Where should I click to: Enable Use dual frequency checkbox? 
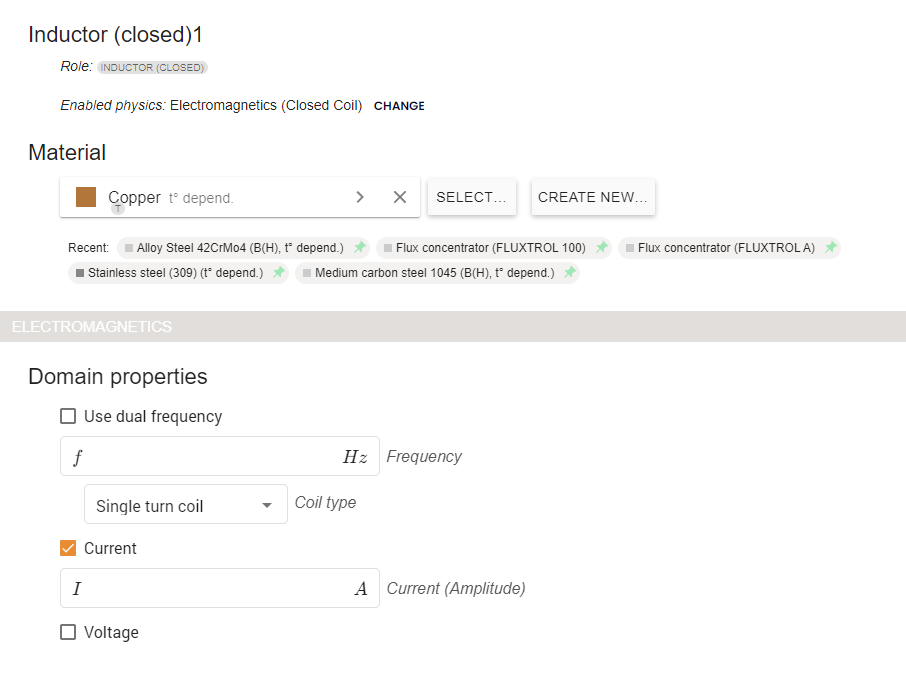tap(68, 416)
